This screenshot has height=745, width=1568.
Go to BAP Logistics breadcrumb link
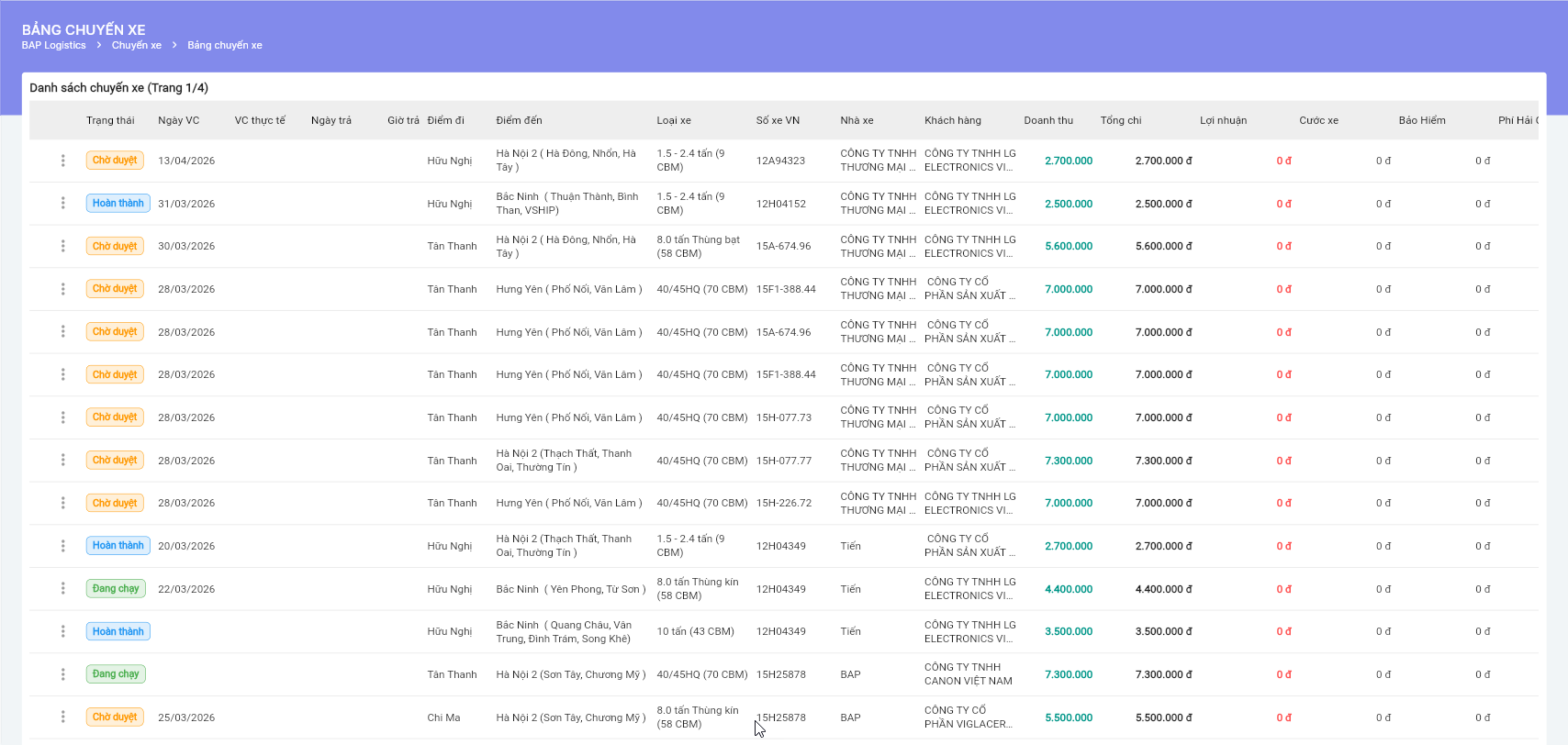pyautogui.click(x=53, y=45)
